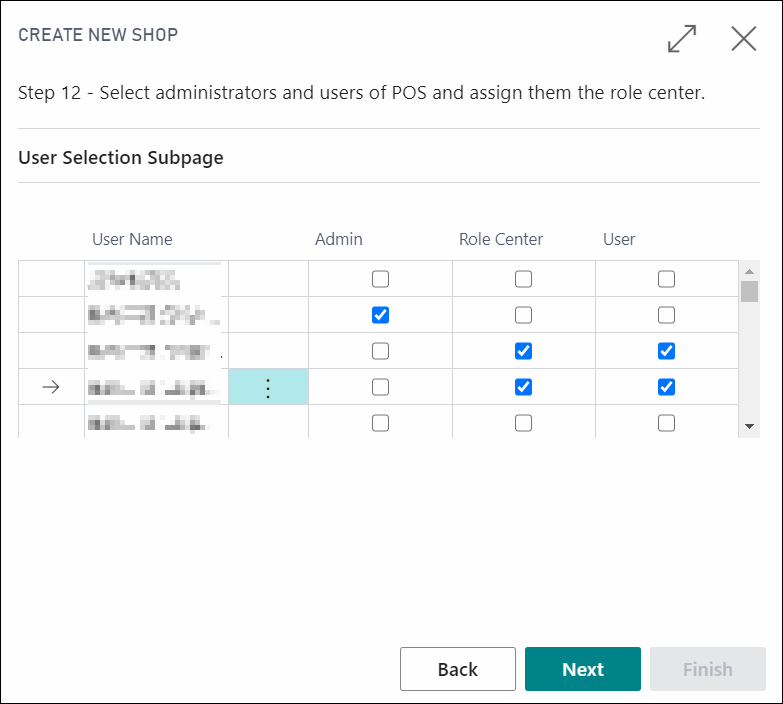Tick Role Center in the bottom row
The height and width of the screenshot is (704, 783).
click(523, 423)
